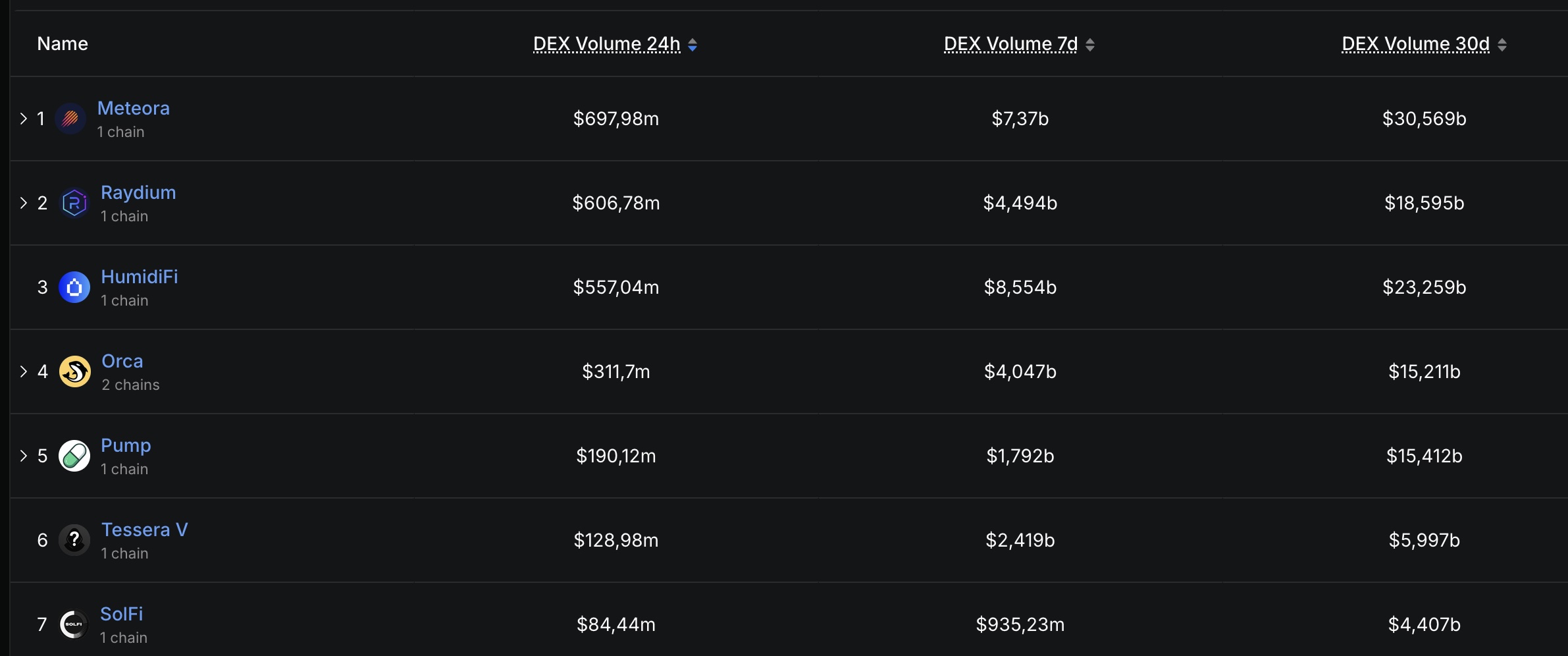Click the Name column header

coord(63,43)
